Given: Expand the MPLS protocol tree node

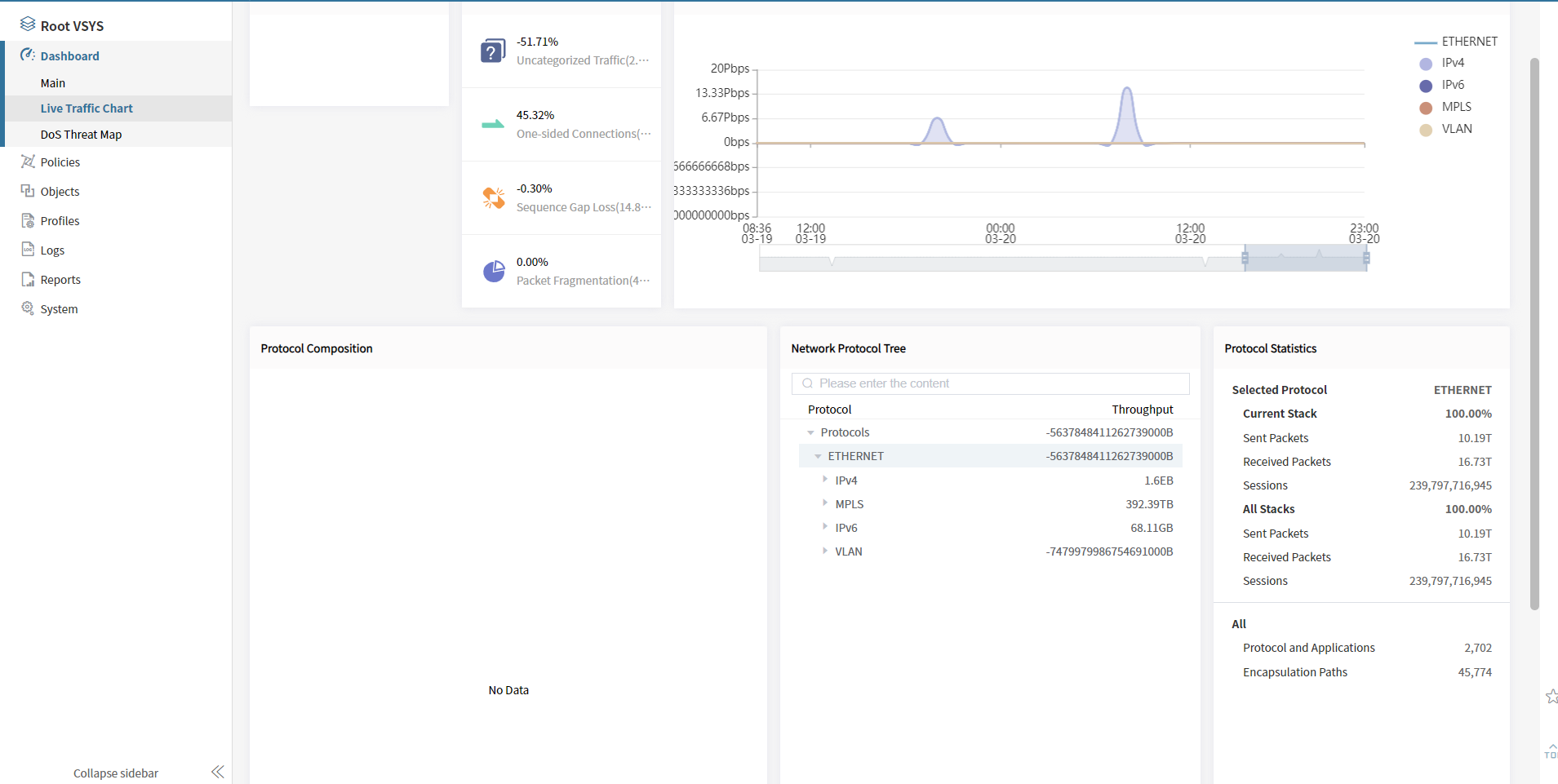Looking at the screenshot, I should click(825, 503).
